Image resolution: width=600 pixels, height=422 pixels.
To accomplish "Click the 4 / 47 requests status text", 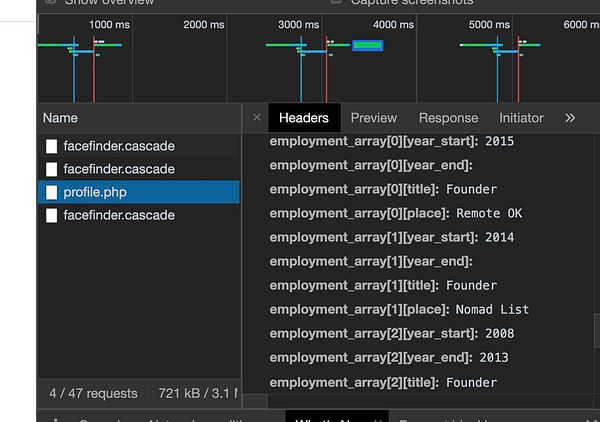I will 93,393.
